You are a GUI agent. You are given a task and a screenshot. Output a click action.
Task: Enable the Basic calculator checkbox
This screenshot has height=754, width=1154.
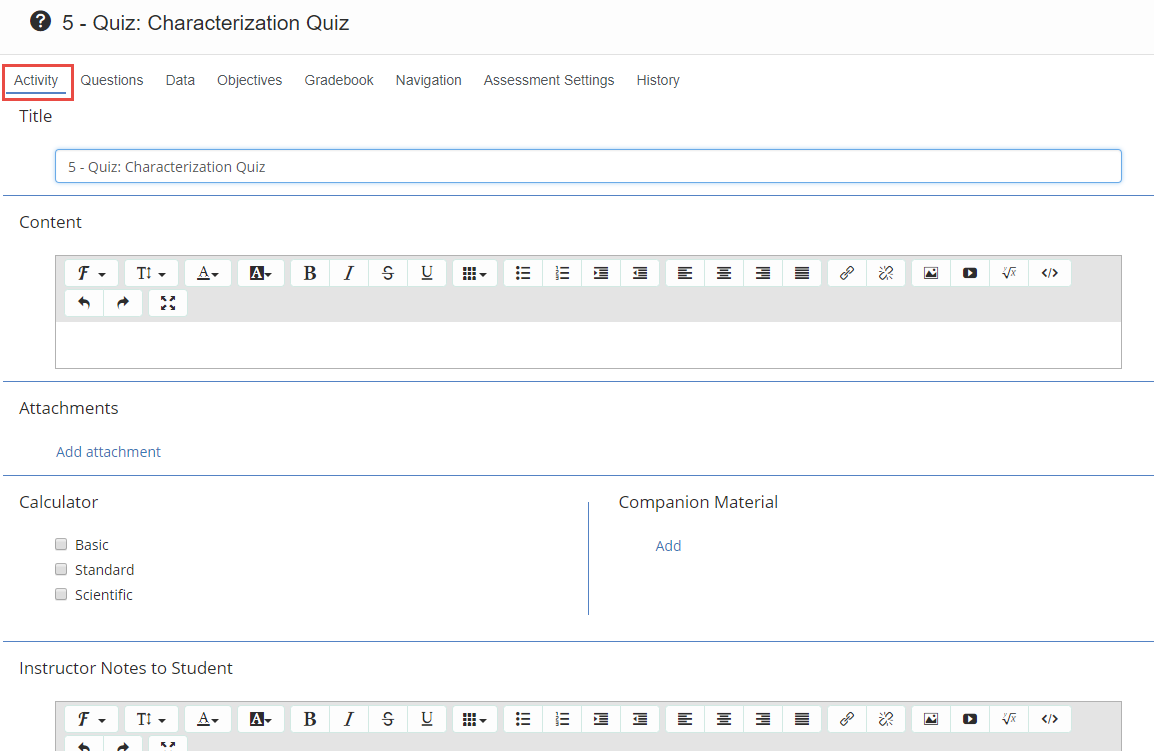pos(62,545)
